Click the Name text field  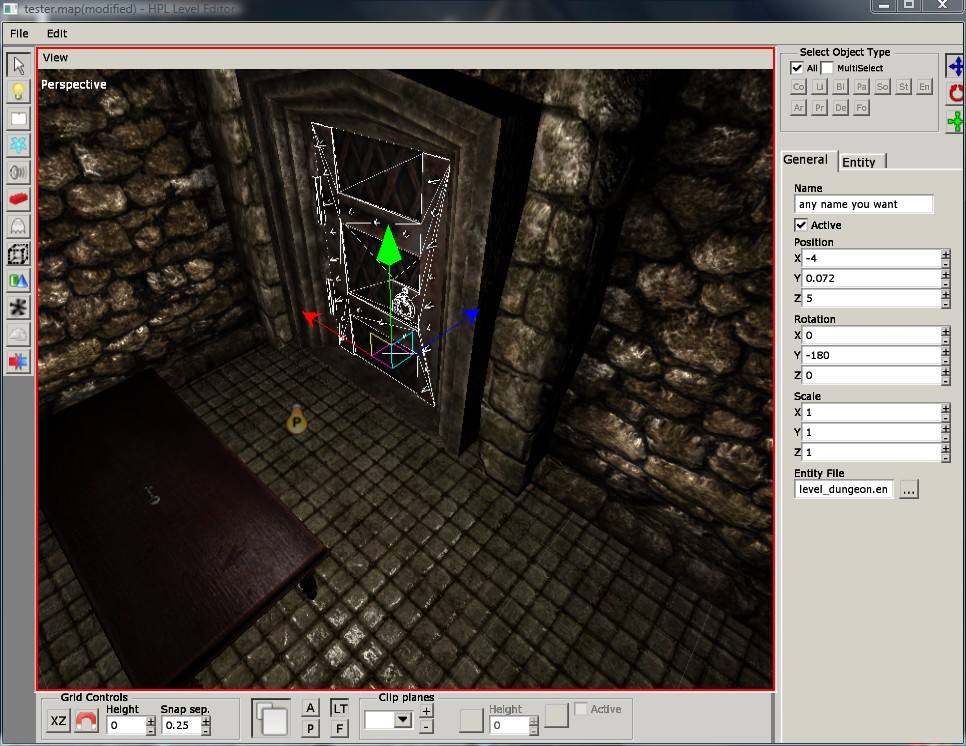click(x=863, y=204)
